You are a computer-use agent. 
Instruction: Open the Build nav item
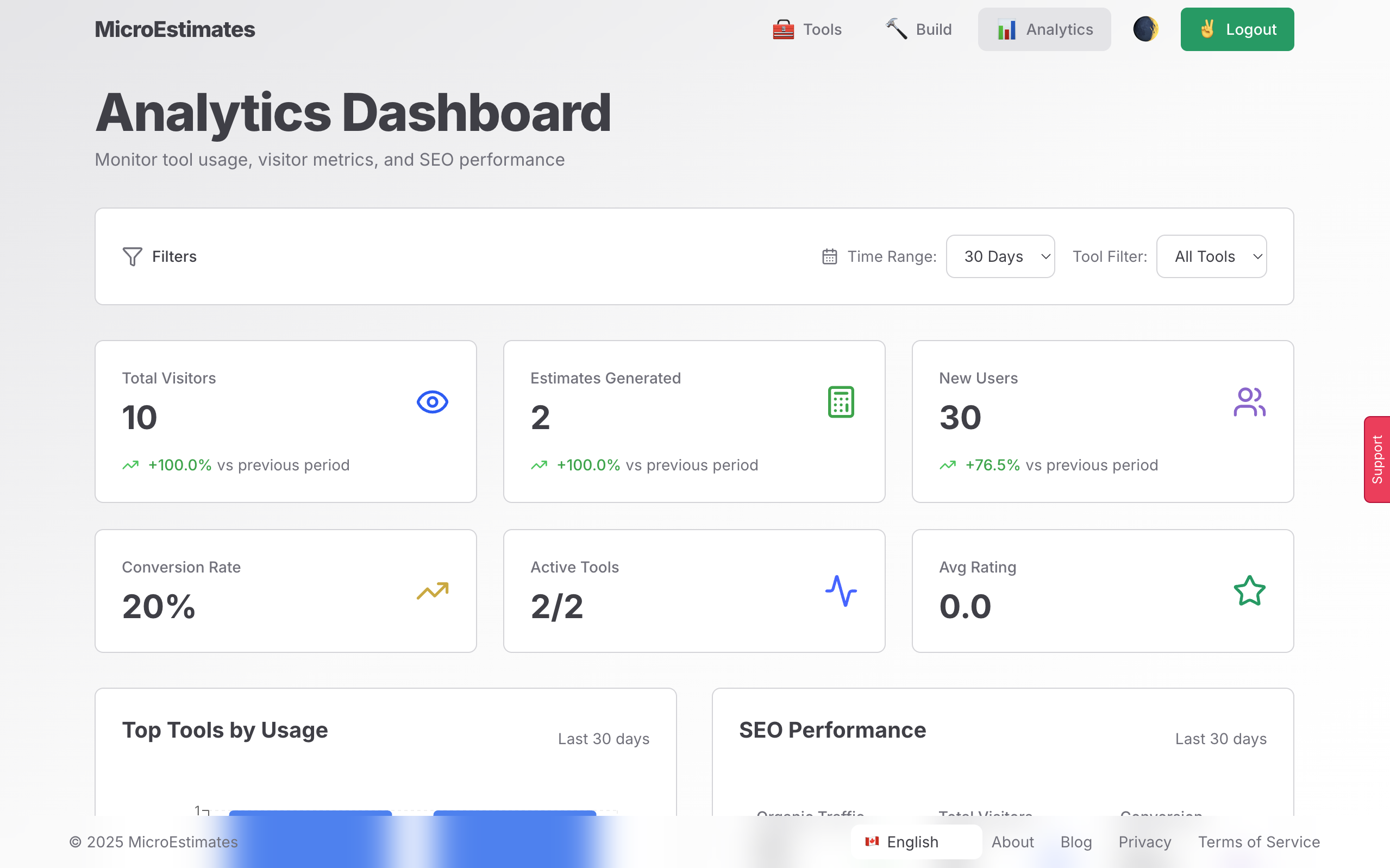[919, 29]
